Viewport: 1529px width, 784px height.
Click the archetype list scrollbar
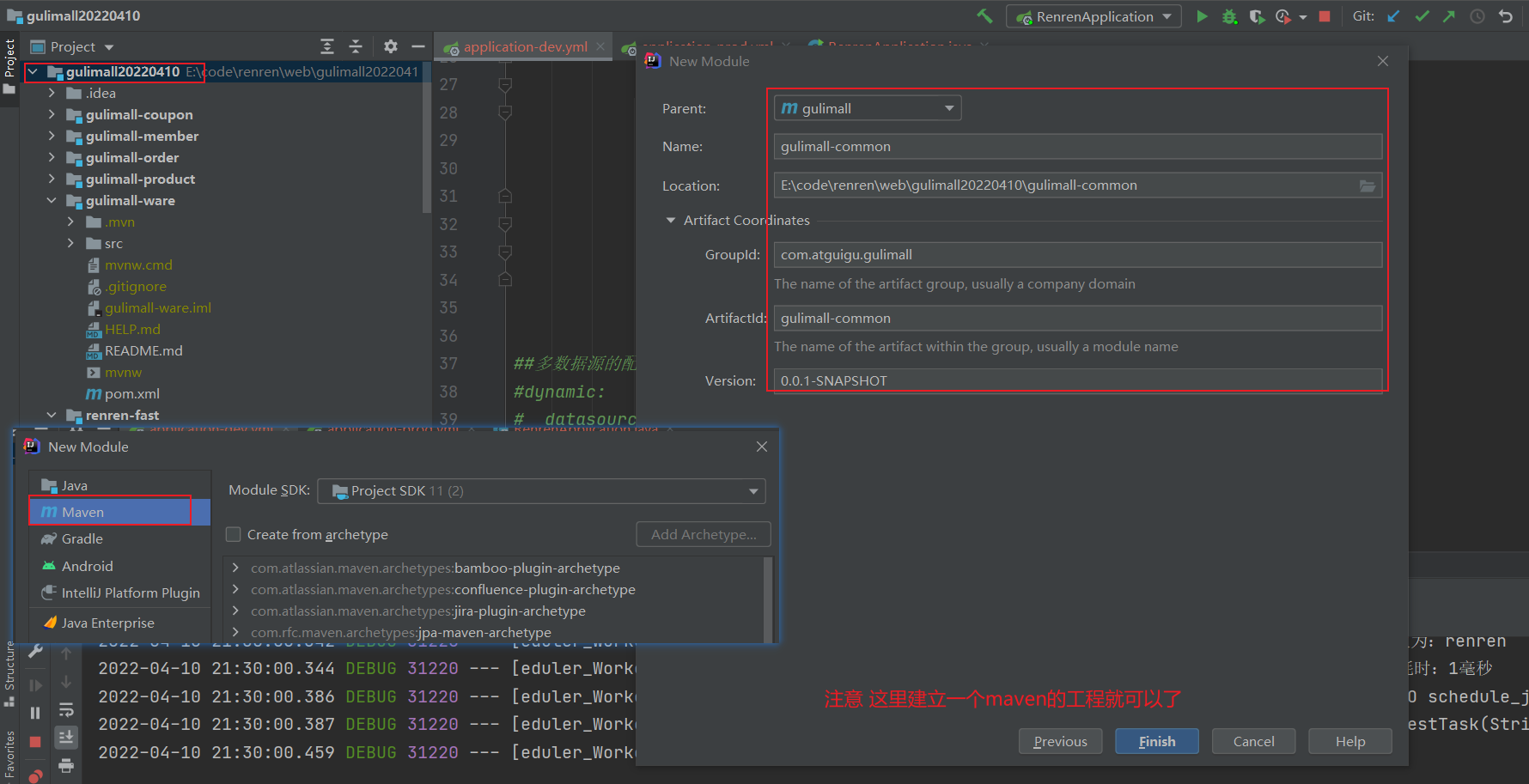[x=768, y=599]
